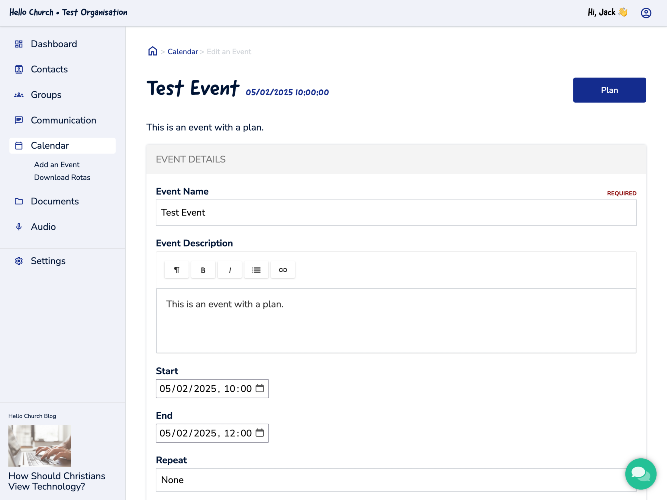The width and height of the screenshot is (667, 500).
Task: Follow the Calendar breadcrumb link
Action: (182, 51)
